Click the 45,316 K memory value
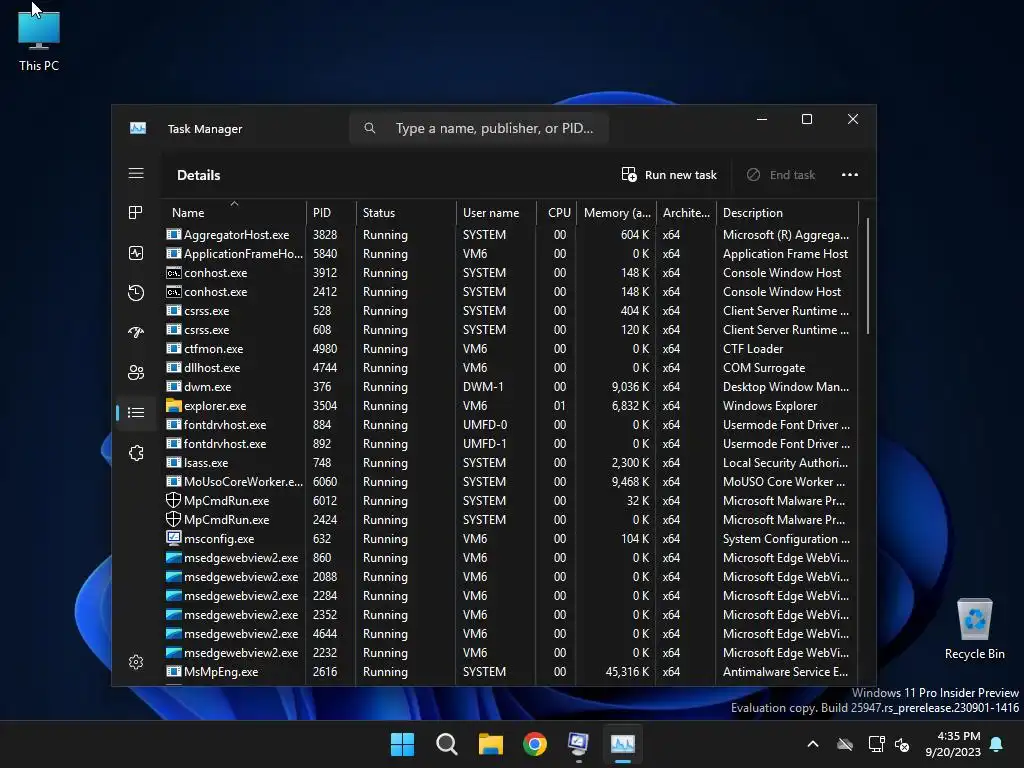The width and height of the screenshot is (1024, 768). [627, 671]
